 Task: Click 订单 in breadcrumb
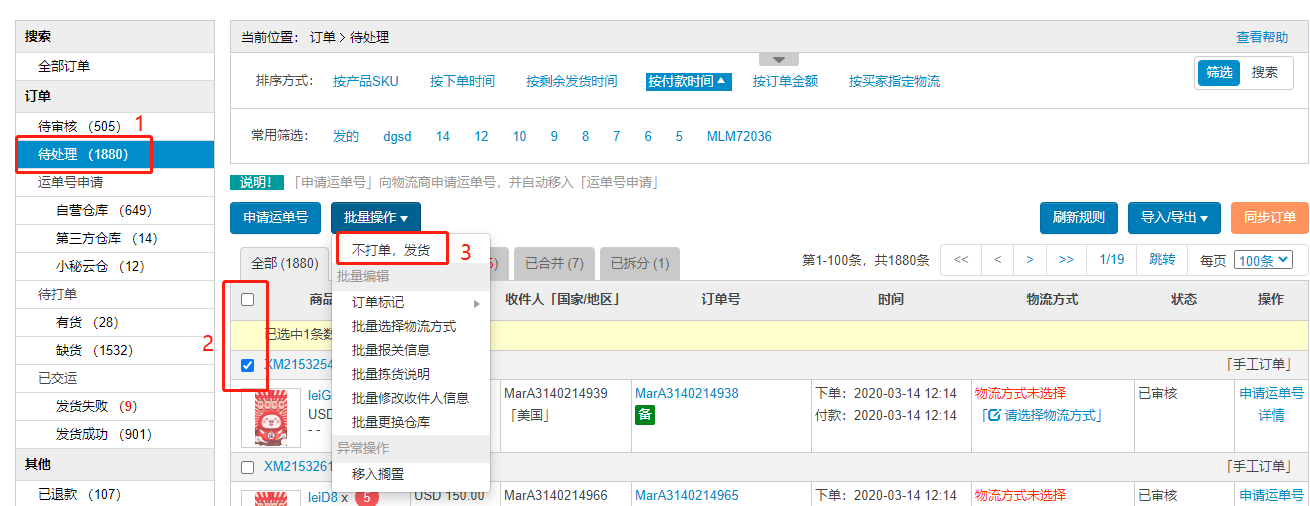pyautogui.click(x=323, y=37)
